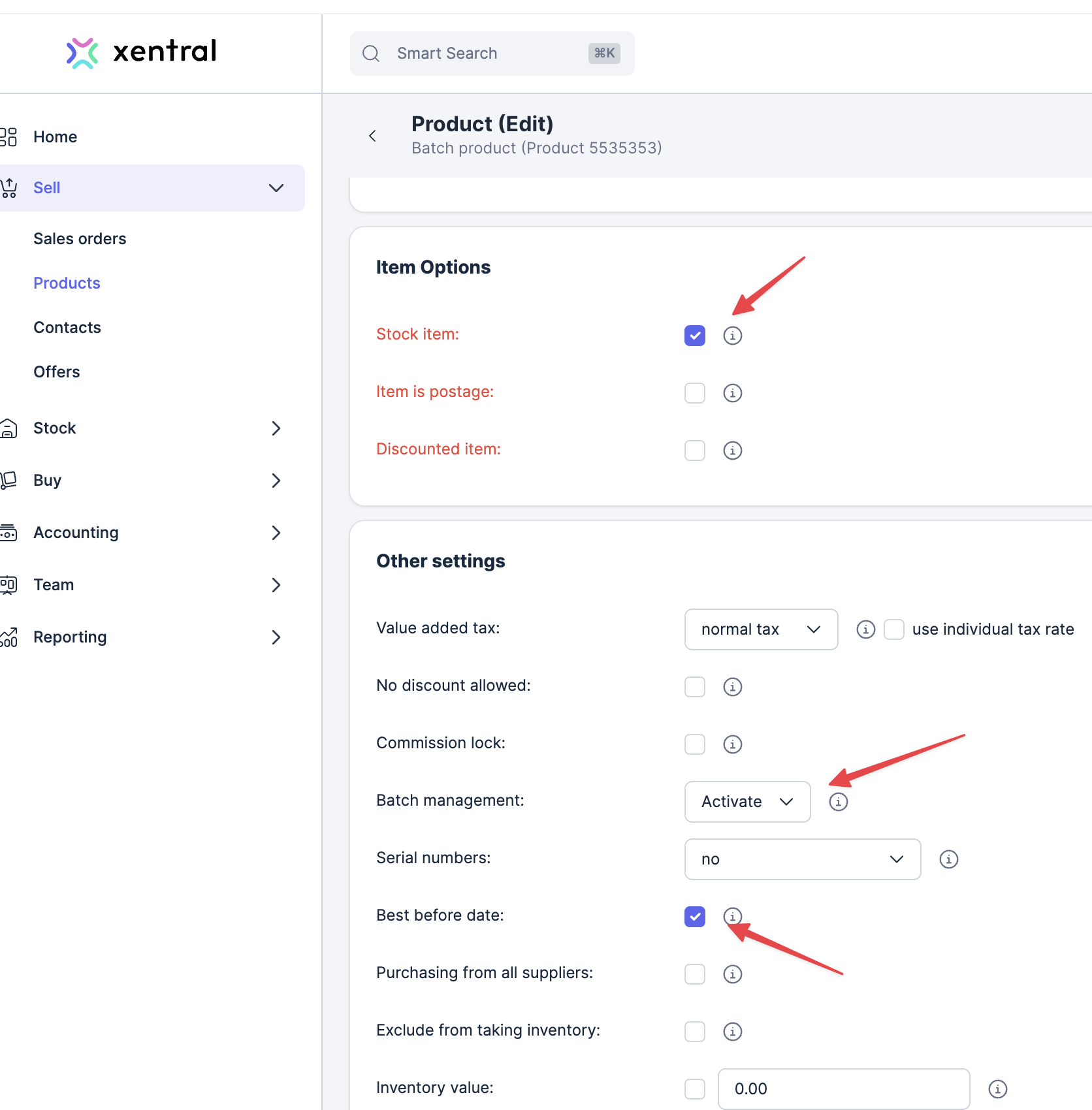This screenshot has width=1092, height=1110.
Task: Open Sales orders in sidebar
Action: click(x=80, y=239)
